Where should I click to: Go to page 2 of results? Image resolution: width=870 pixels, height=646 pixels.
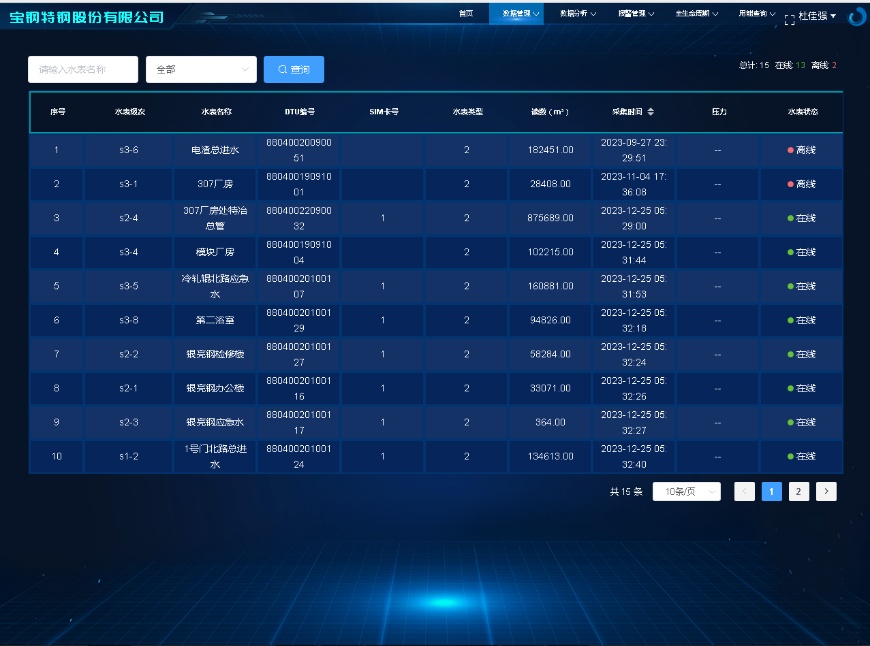click(x=798, y=491)
